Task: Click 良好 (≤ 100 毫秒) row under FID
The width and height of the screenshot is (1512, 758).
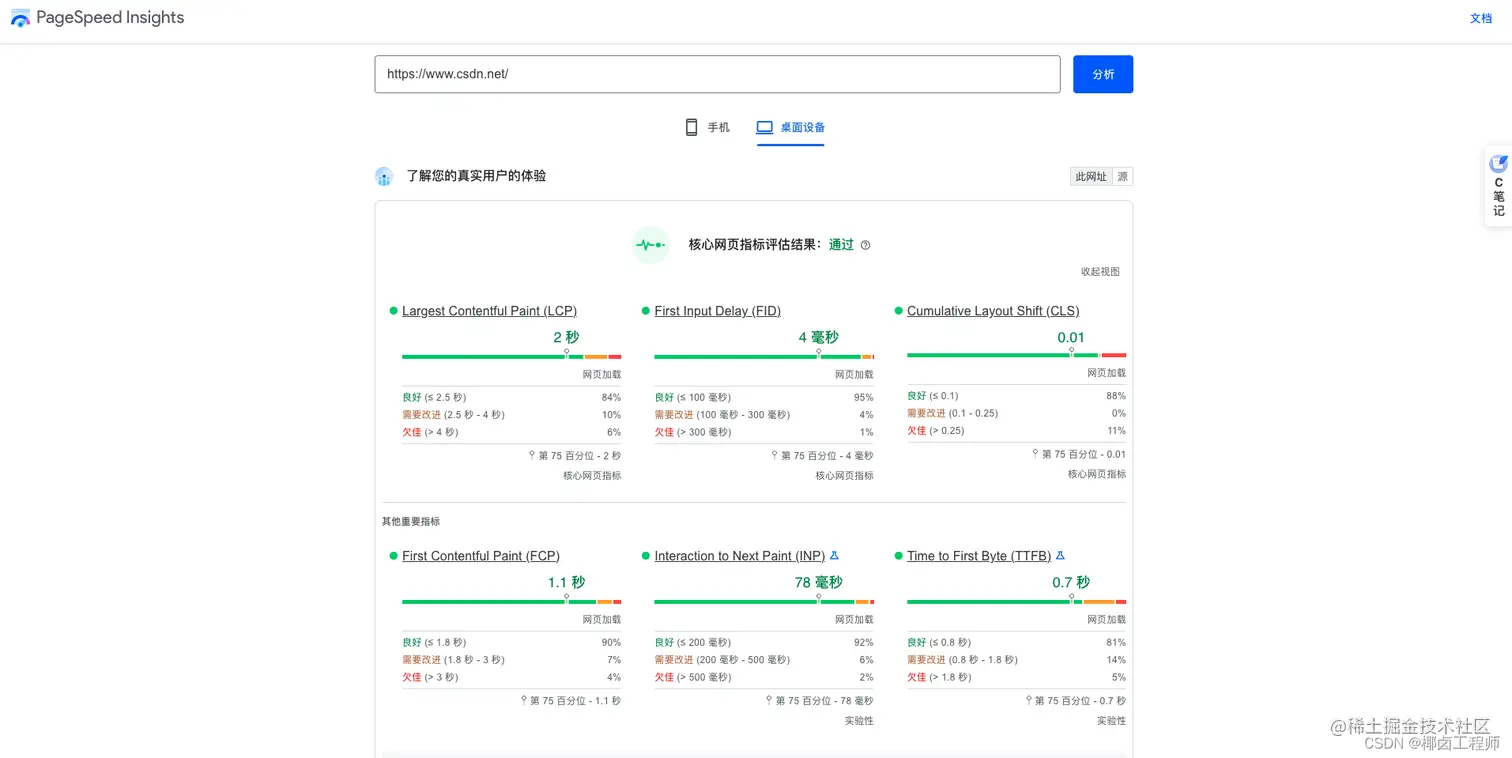Action: click(764, 397)
